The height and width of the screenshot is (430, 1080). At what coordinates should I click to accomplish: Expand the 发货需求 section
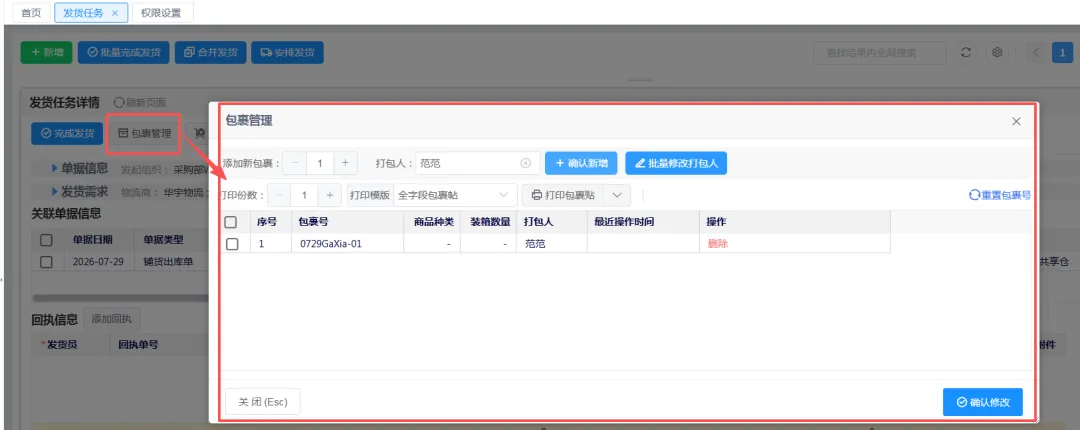point(79,191)
